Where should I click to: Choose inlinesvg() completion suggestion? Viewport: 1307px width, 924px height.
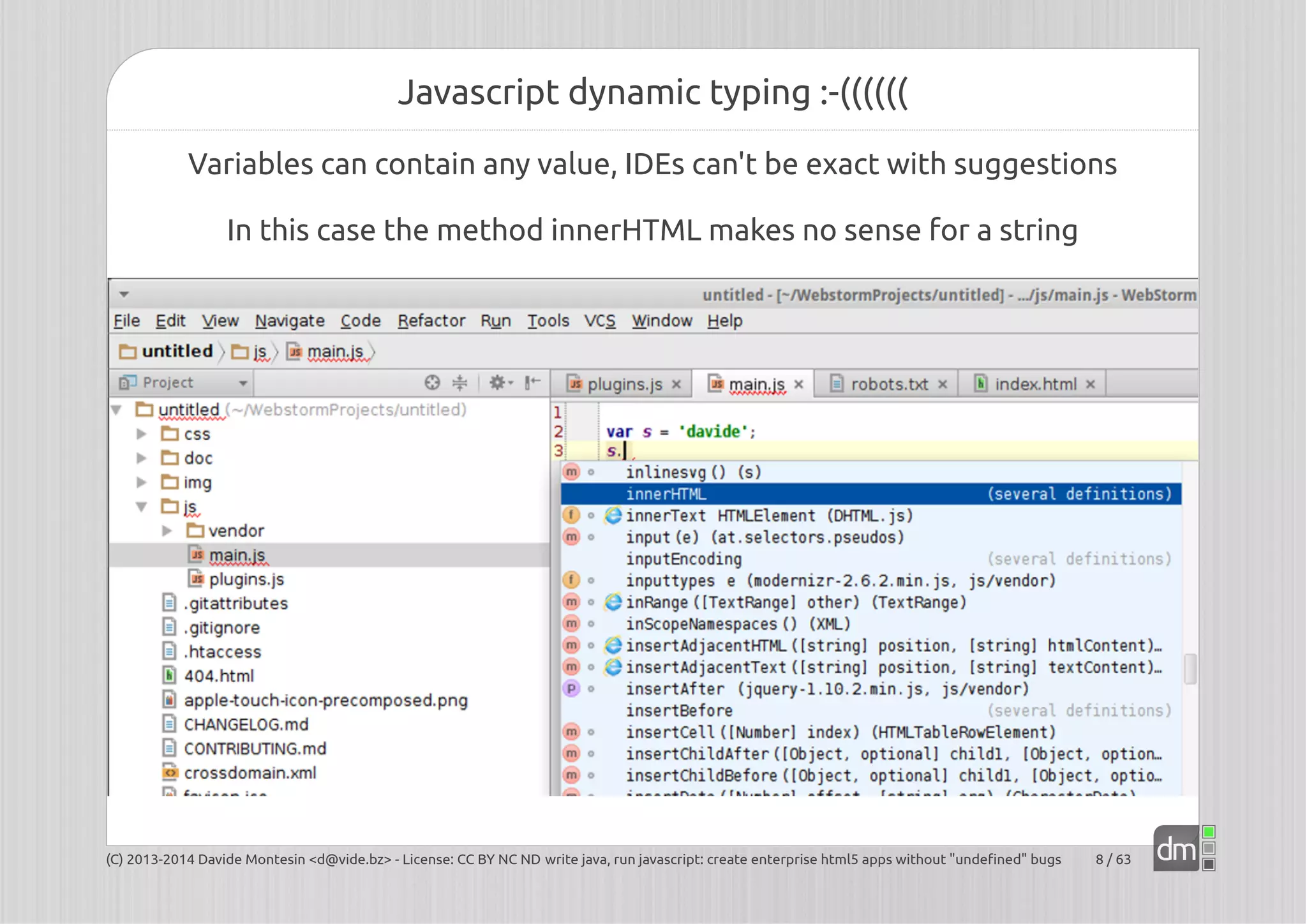[871, 472]
